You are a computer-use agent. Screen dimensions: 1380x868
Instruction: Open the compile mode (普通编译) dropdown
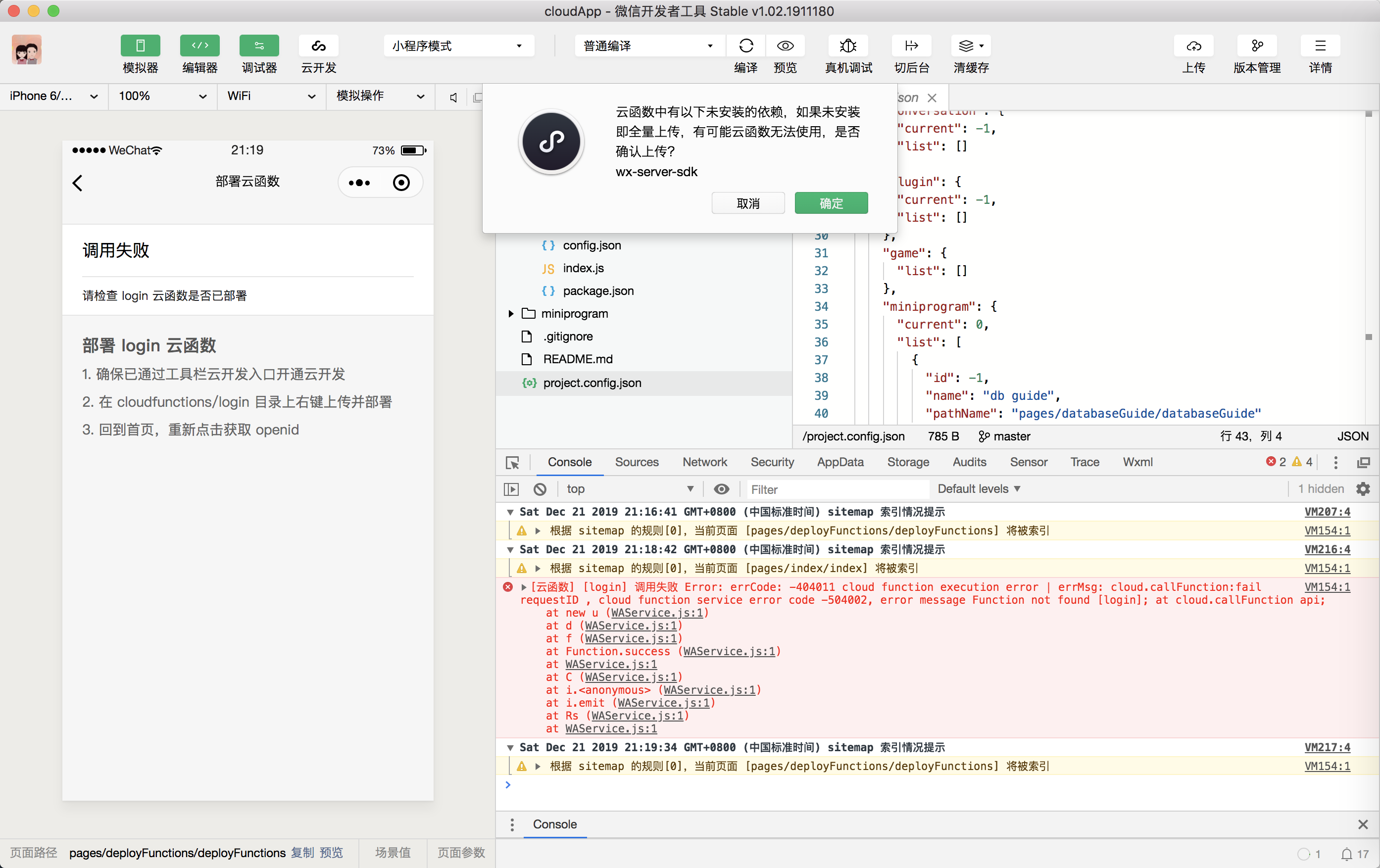pos(649,46)
